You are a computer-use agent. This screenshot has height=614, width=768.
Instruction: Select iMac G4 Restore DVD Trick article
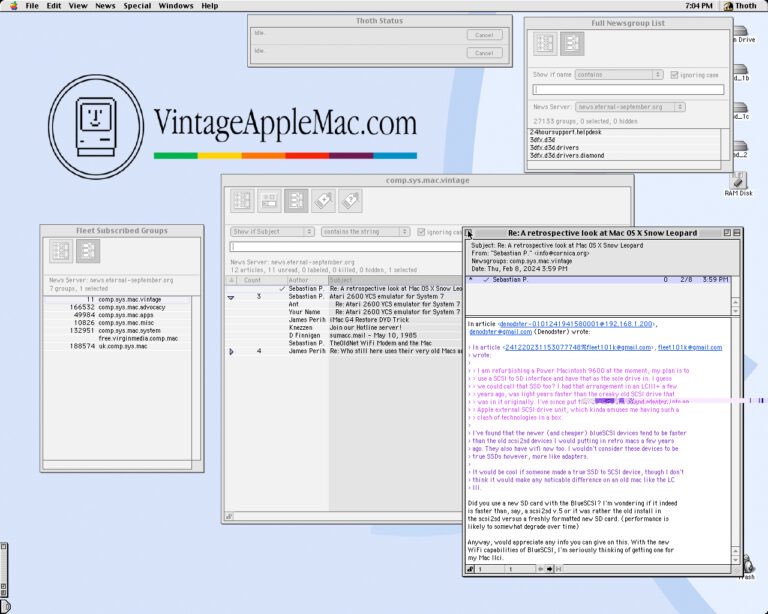(x=343, y=320)
